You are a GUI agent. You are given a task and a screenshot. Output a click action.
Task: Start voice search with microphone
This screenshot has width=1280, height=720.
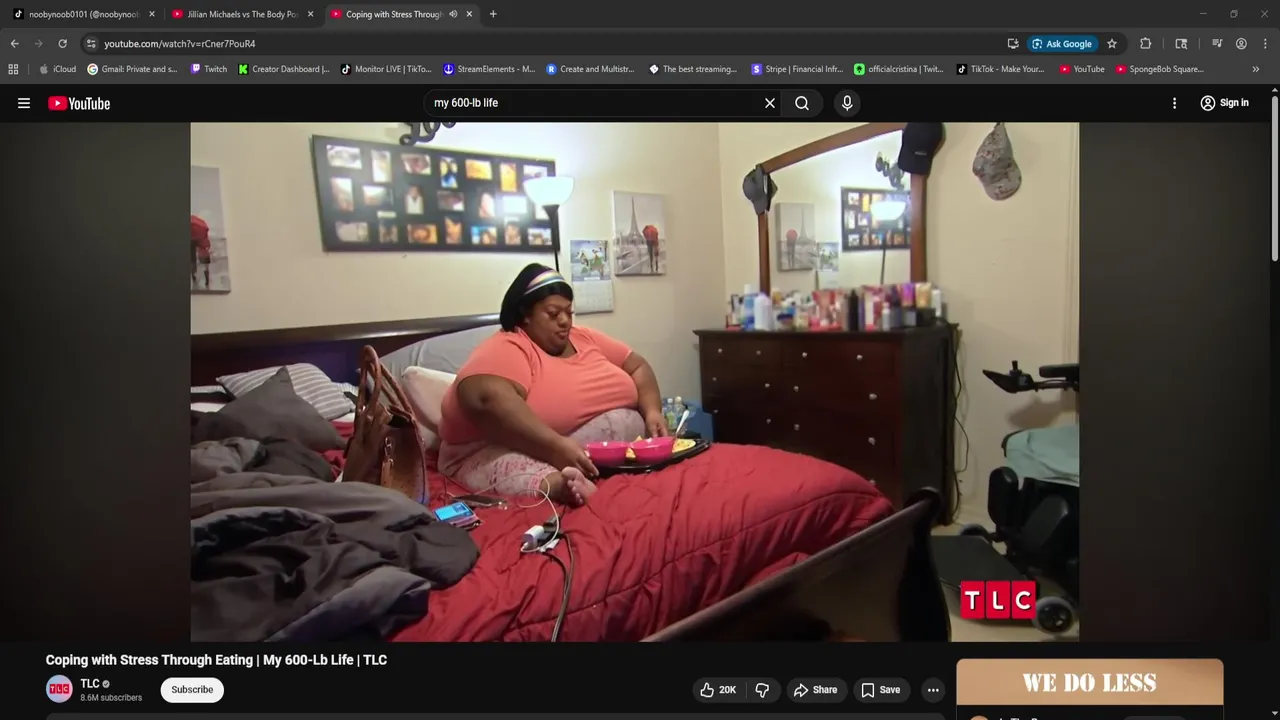click(x=847, y=103)
